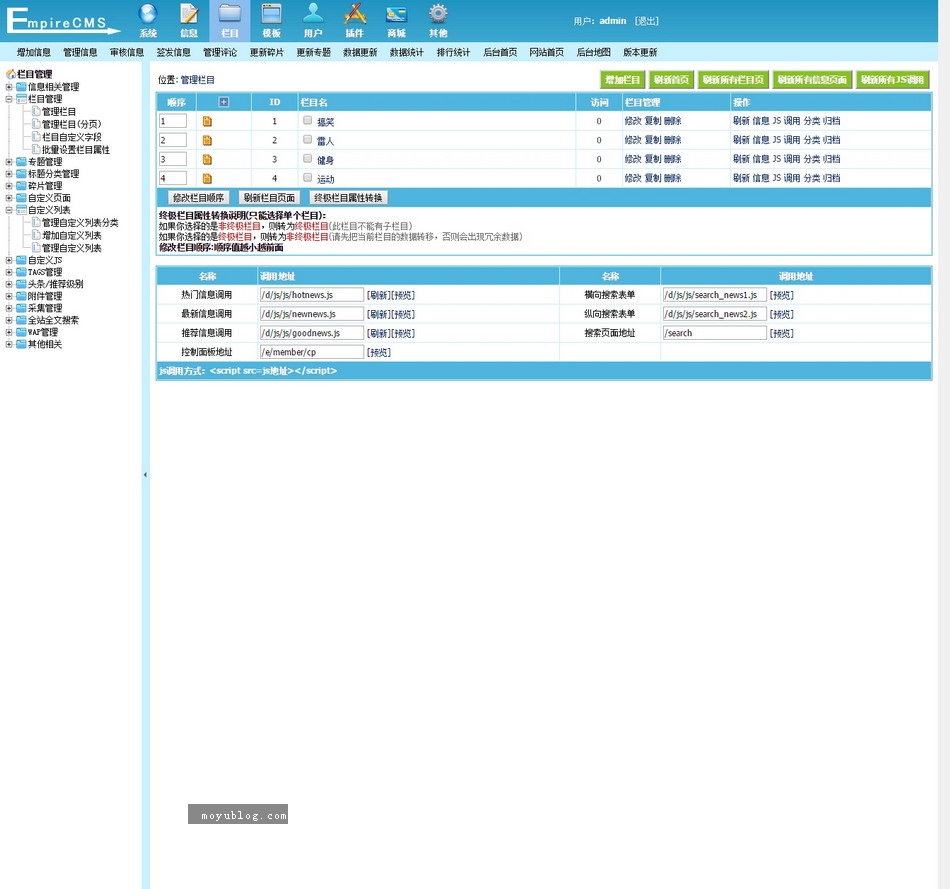
Task: Click the folder icon beside WAP管理
Action: pos(21,332)
